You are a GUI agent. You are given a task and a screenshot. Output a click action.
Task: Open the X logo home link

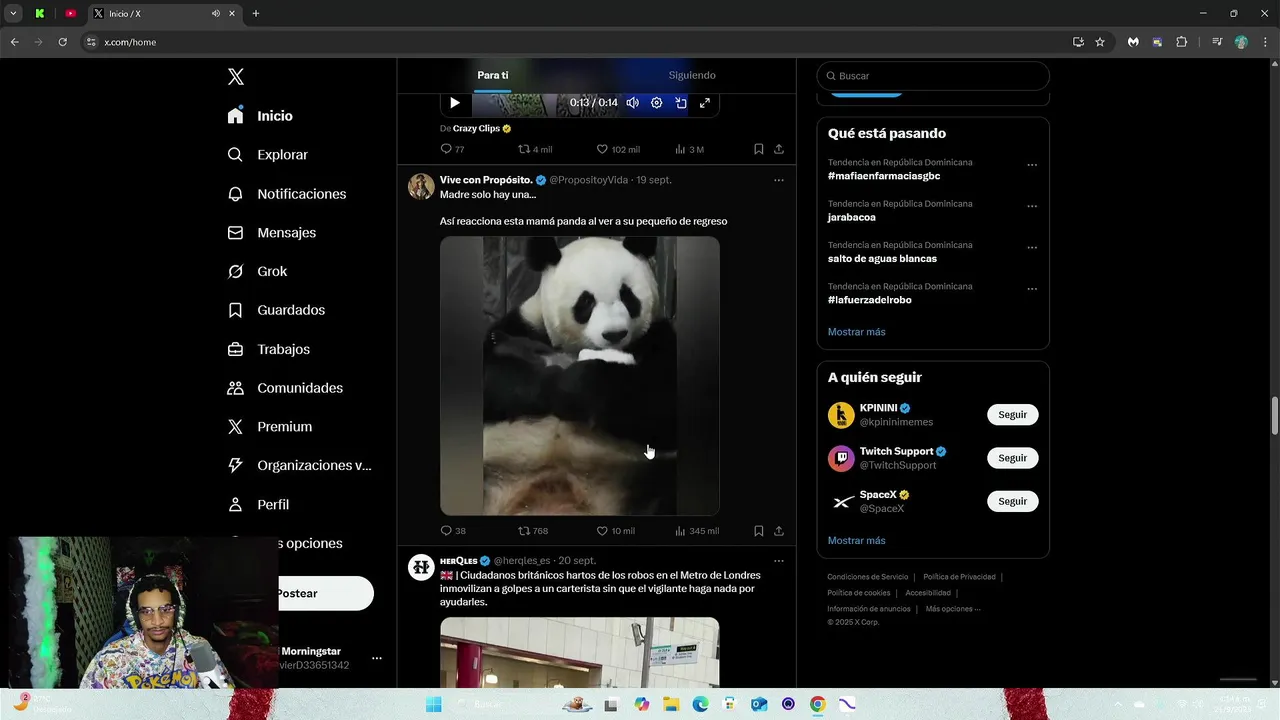coord(235,77)
